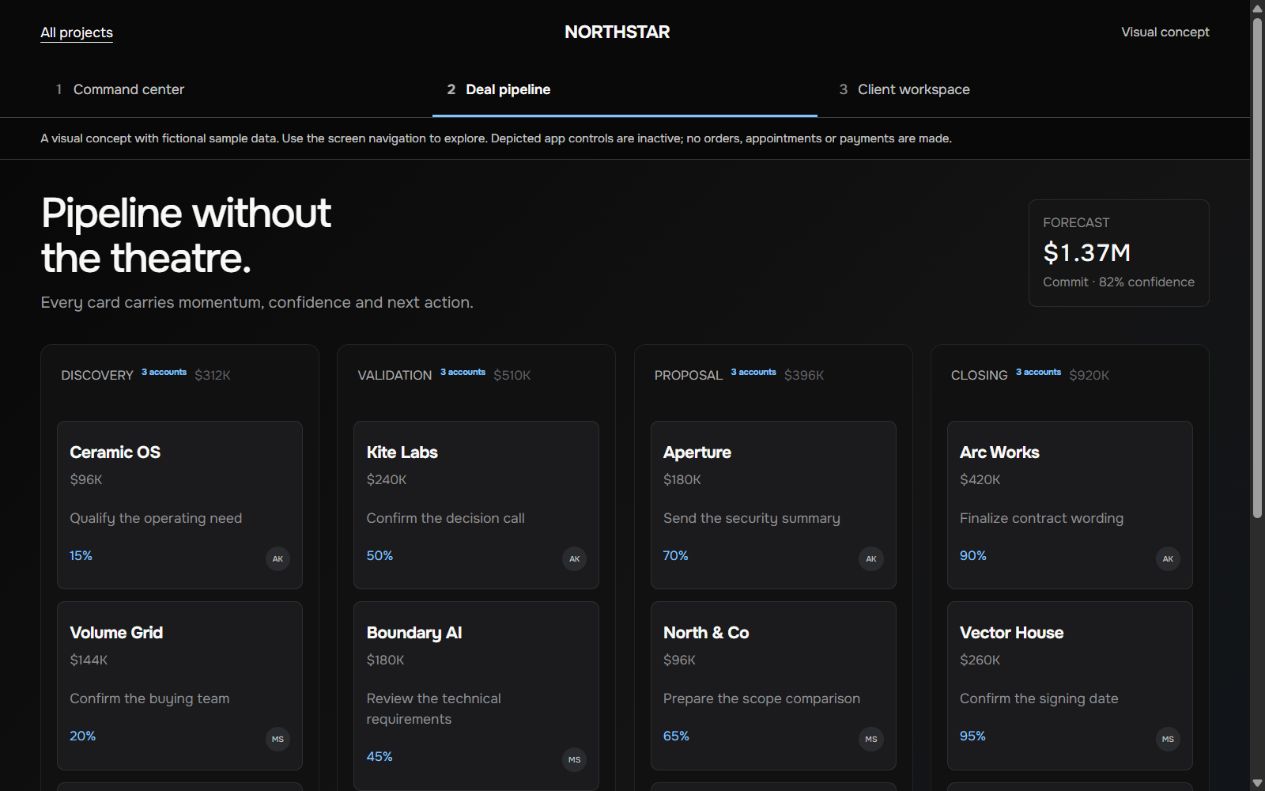Click the 3 accounts badge beside VALIDATION
Image resolution: width=1265 pixels, height=791 pixels.
[463, 372]
